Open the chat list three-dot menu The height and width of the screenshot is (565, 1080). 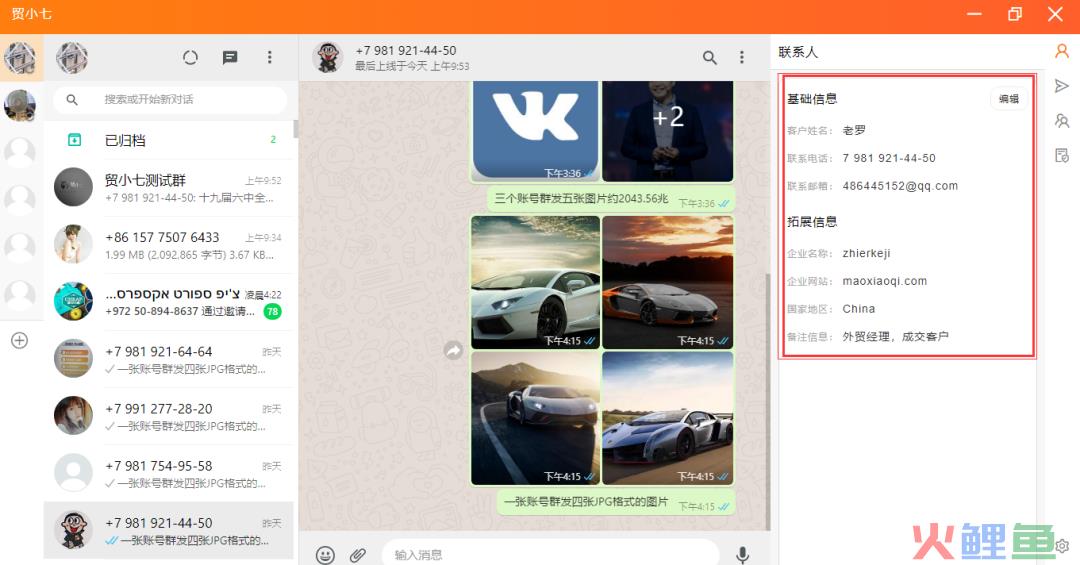pyautogui.click(x=269, y=57)
